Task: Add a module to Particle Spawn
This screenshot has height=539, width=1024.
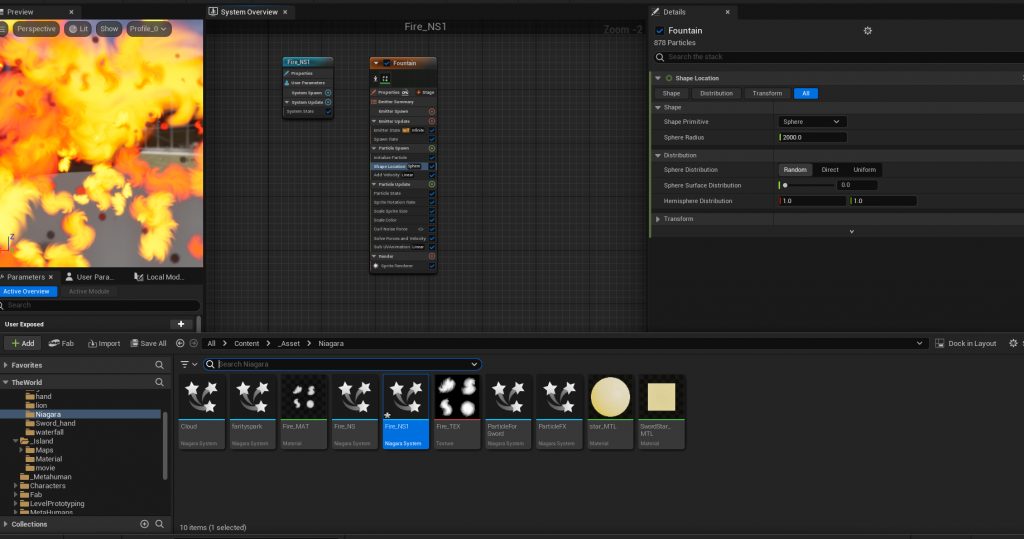Action: tap(432, 148)
